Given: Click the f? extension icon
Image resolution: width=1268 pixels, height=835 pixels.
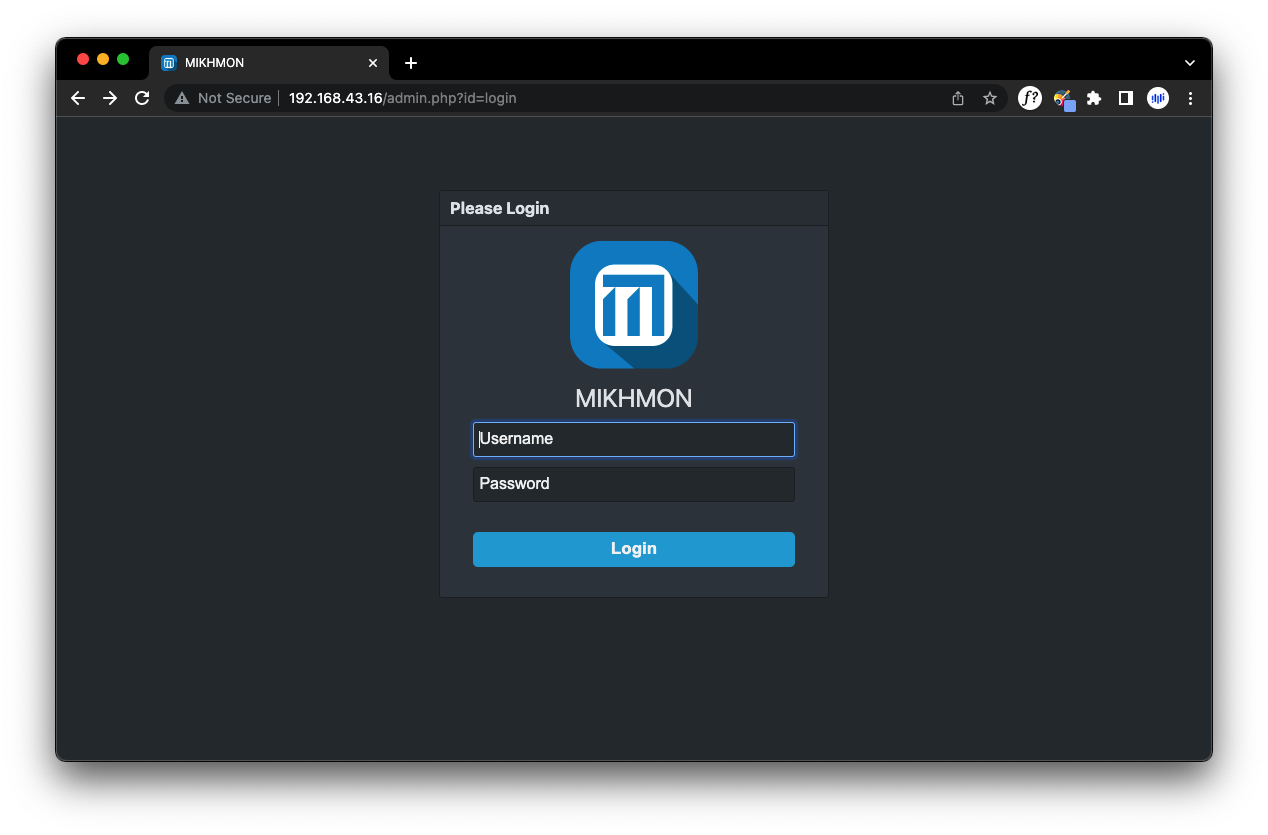Looking at the screenshot, I should coord(1029,98).
